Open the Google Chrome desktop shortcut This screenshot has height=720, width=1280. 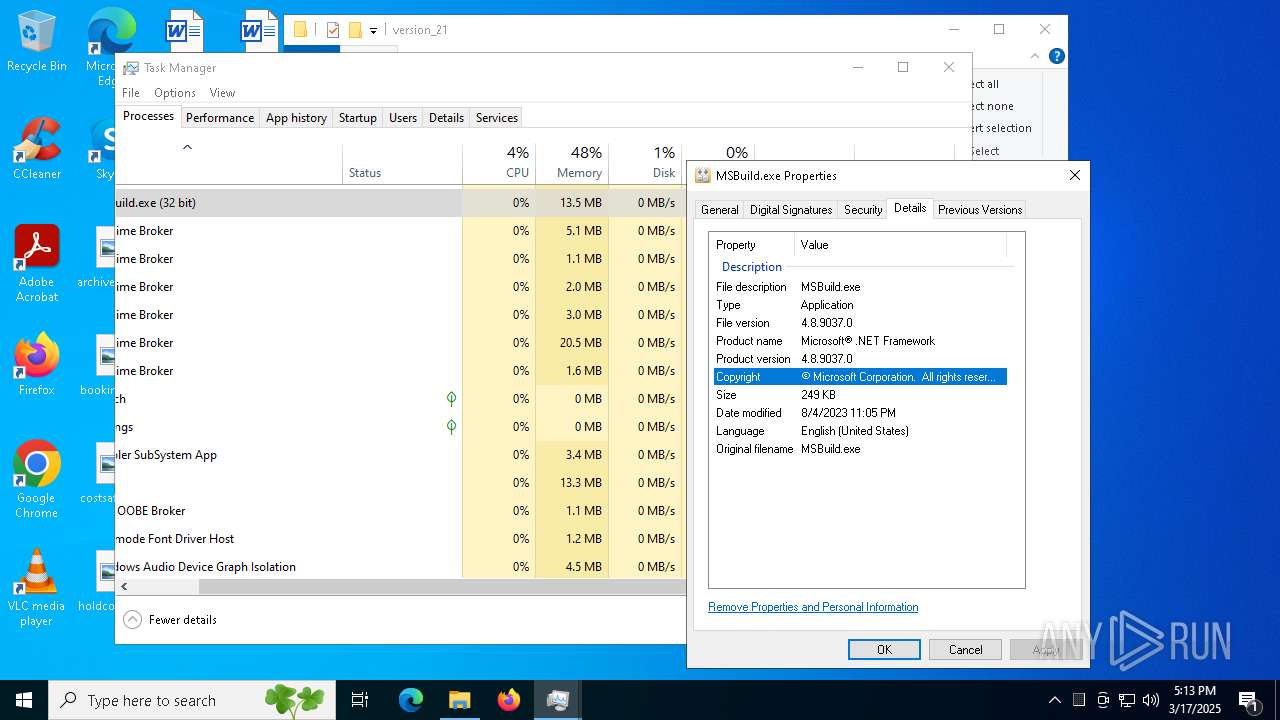coord(37,480)
